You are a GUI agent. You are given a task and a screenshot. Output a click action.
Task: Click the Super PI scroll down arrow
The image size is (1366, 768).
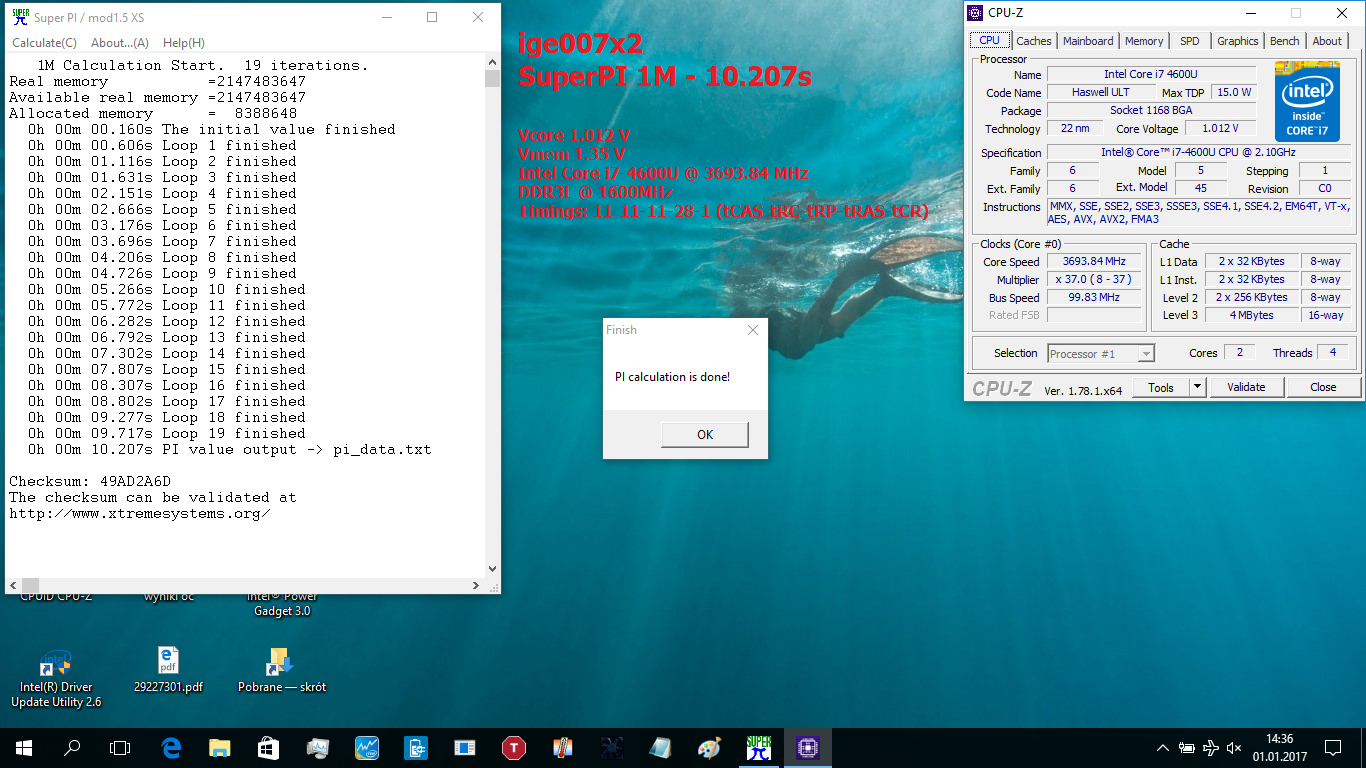[492, 569]
